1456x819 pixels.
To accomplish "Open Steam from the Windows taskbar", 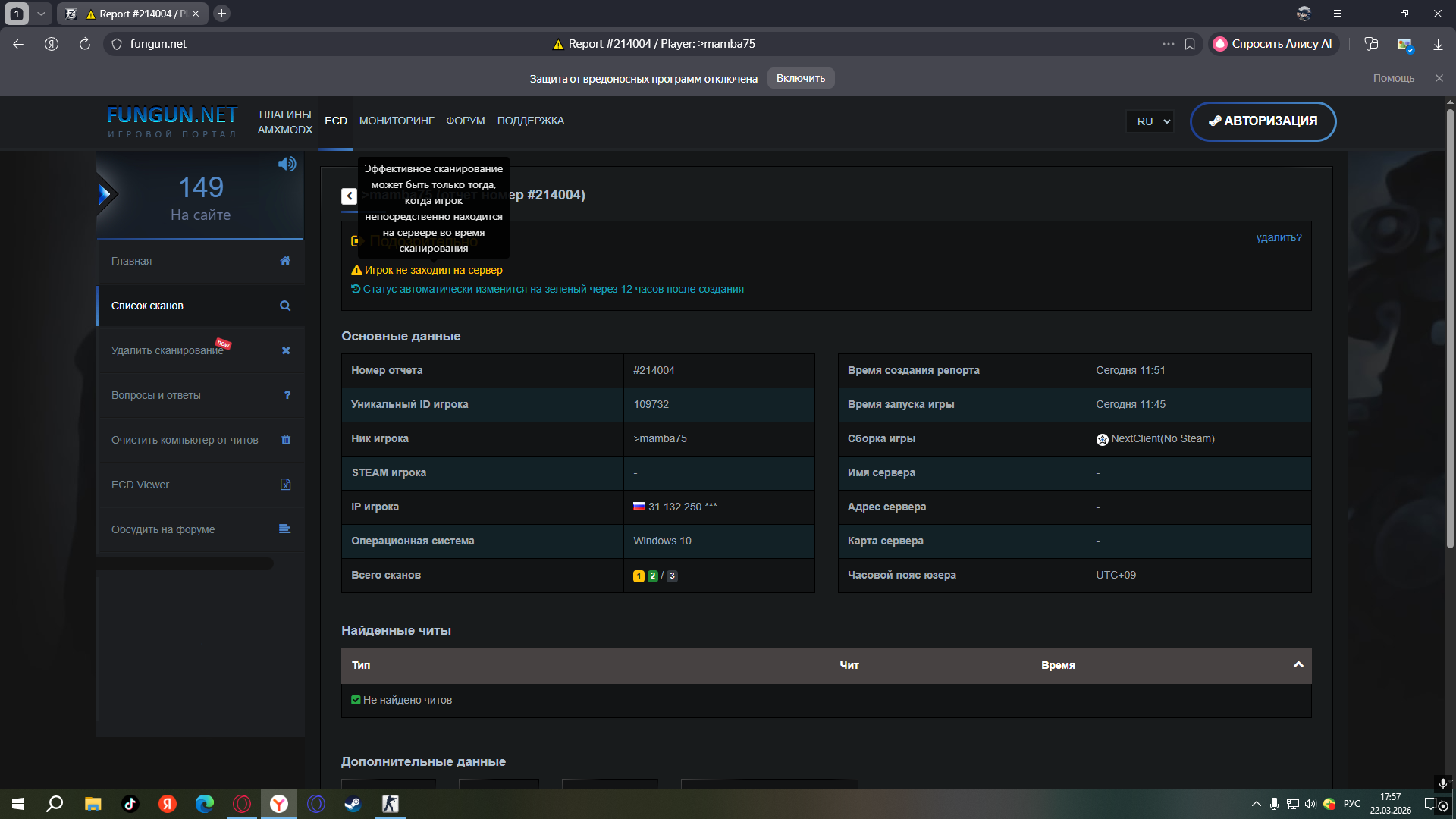I will point(353,804).
